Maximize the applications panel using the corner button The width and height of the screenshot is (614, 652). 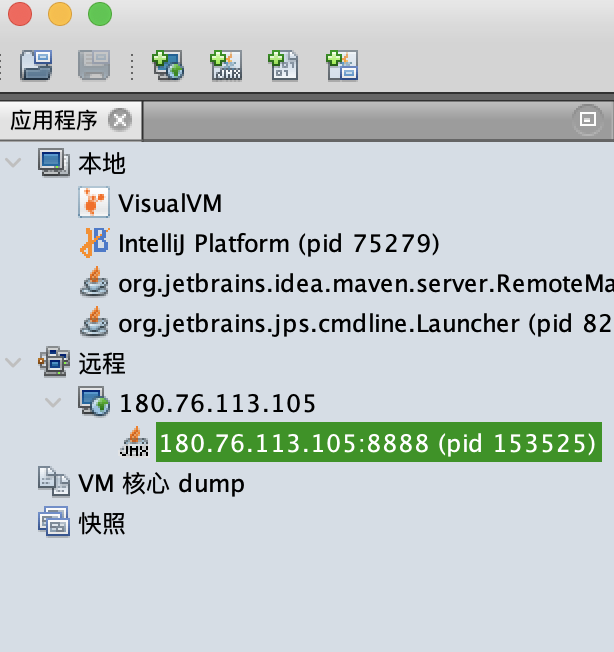[x=587, y=120]
